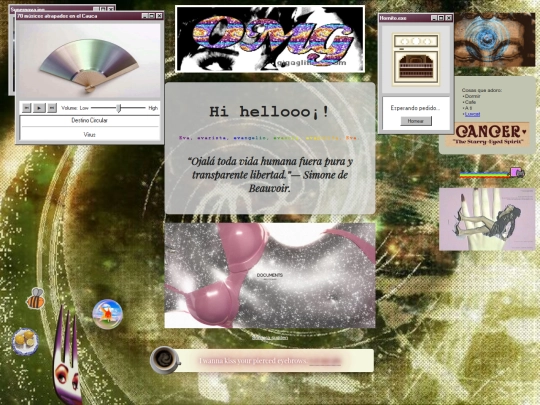This screenshot has height=405, width=540.
Task: Click the blue third-eye image
Action: click(495, 40)
